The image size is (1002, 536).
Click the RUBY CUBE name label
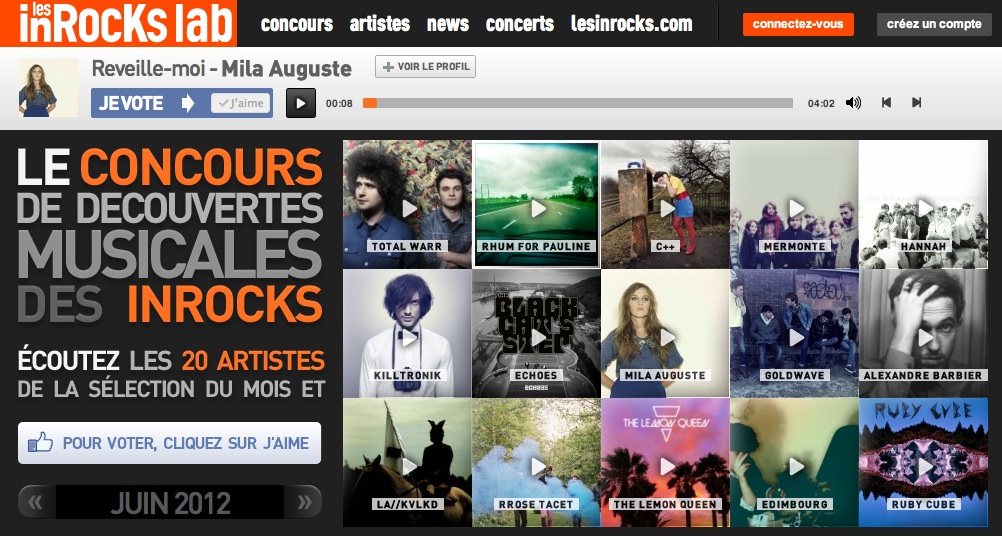pyautogui.click(x=924, y=504)
